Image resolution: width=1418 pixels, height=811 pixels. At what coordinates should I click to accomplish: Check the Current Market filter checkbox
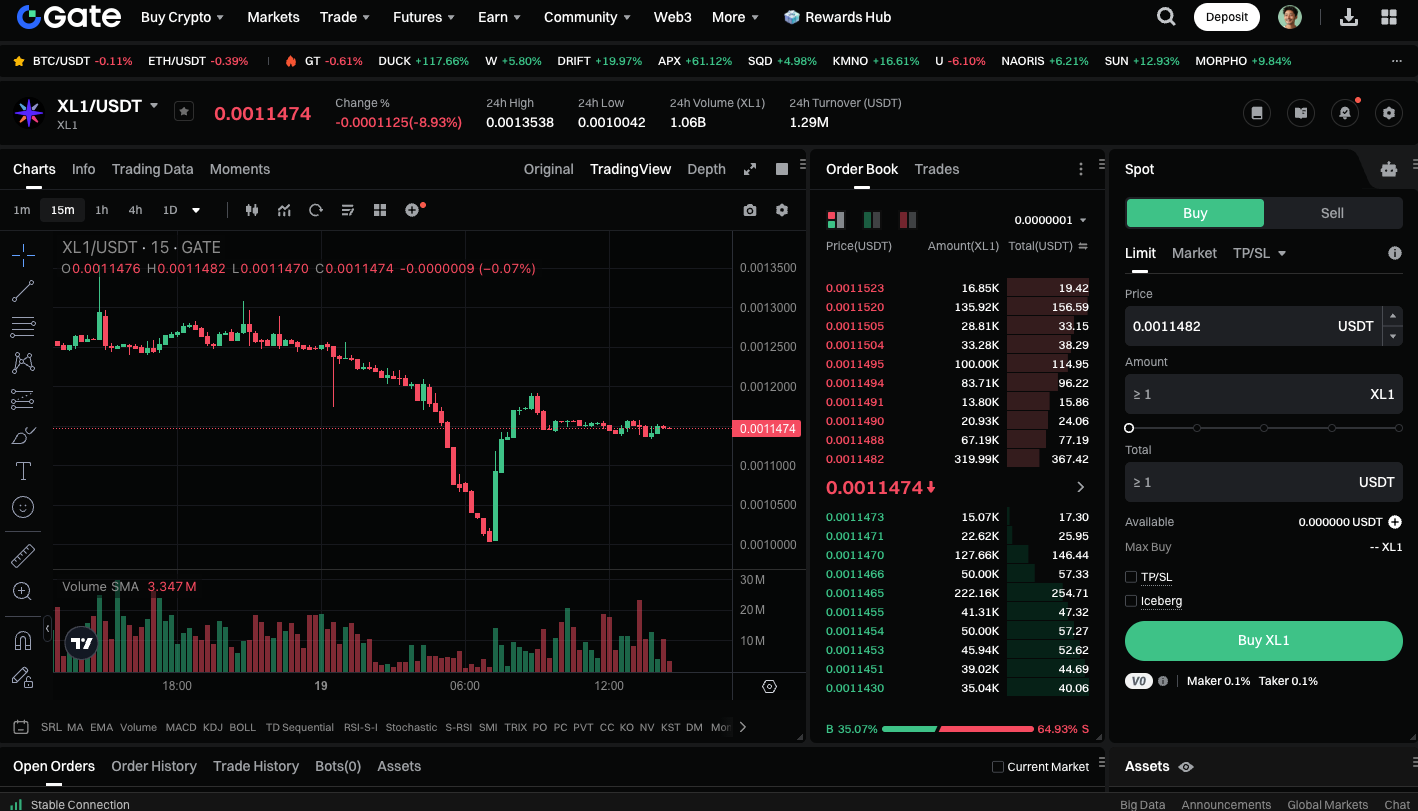[997, 767]
